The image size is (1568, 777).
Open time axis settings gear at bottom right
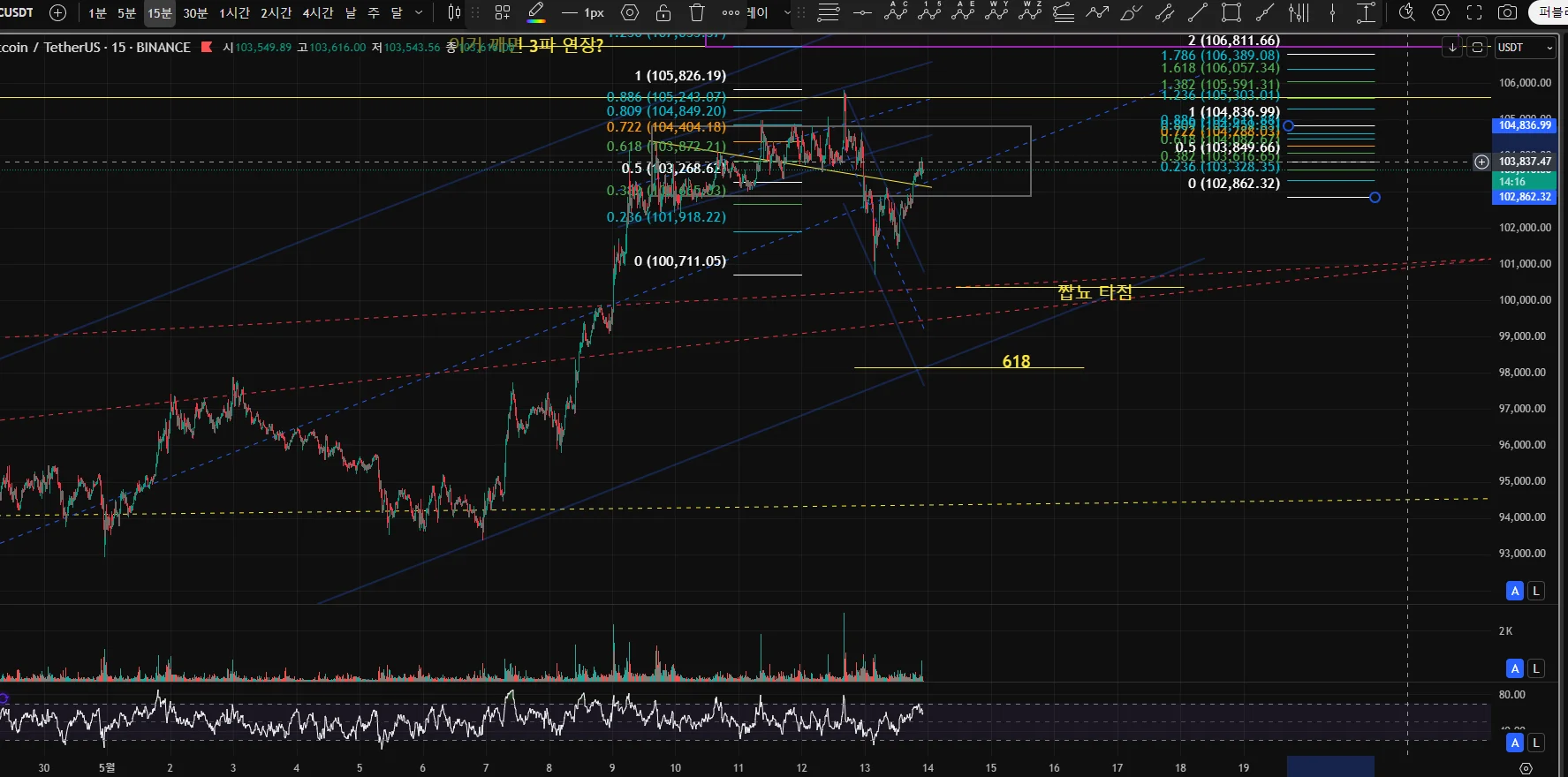tap(1526, 768)
